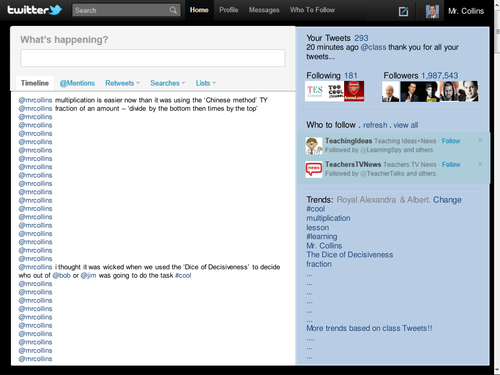
Task: Open the TeachingIdeas profile name
Action: tap(348, 141)
